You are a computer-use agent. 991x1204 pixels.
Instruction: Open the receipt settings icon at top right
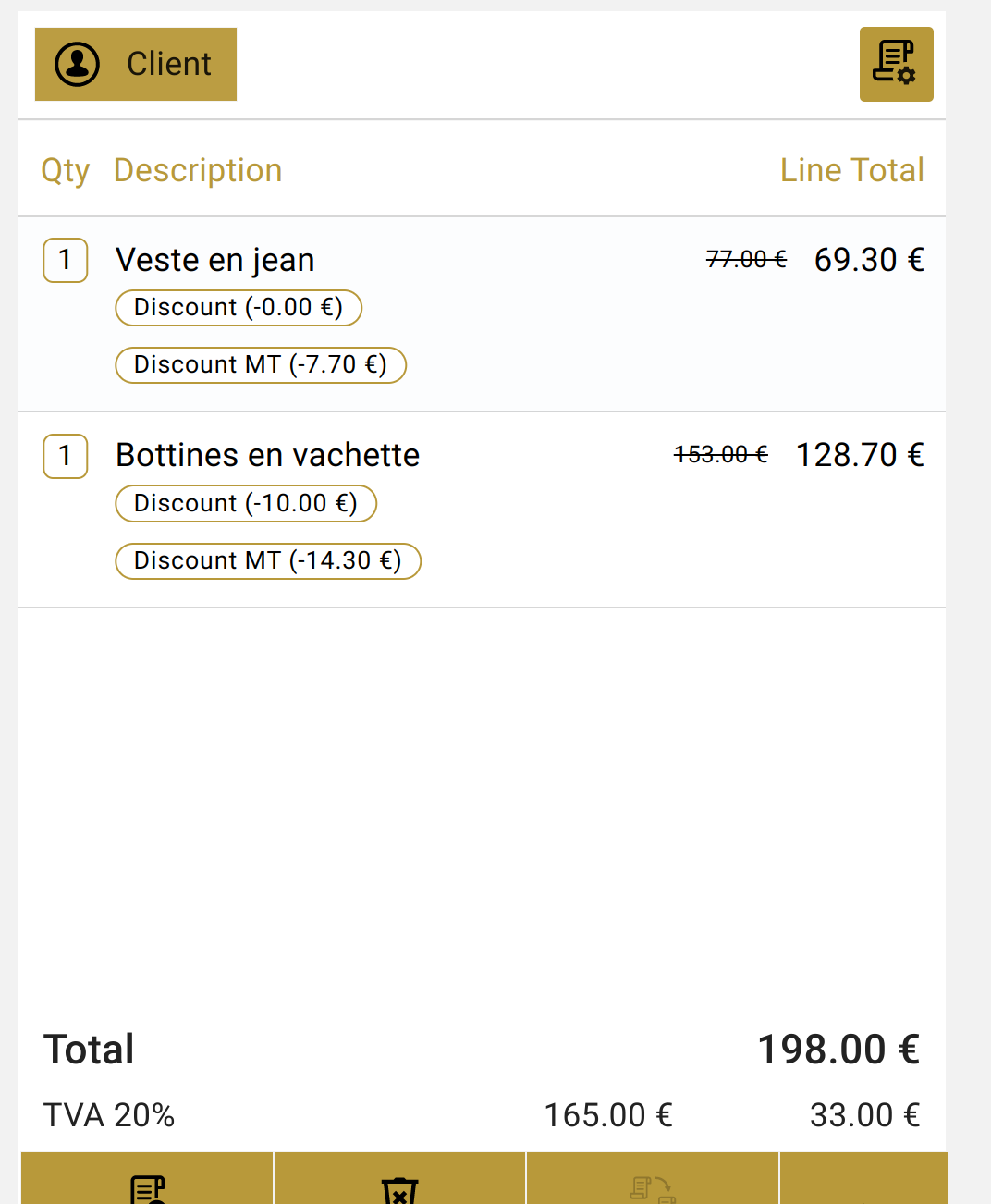tap(896, 64)
